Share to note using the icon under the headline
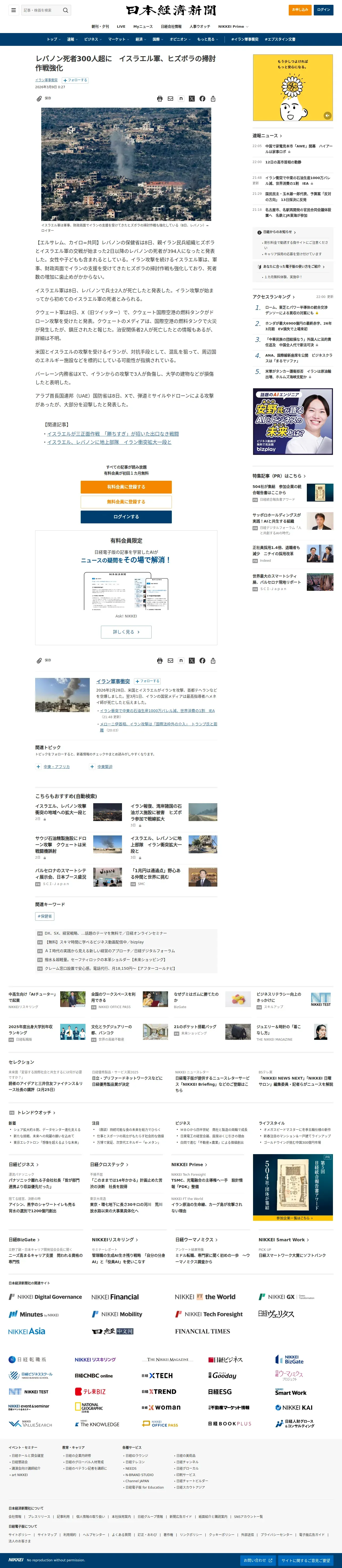The height and width of the screenshot is (1568, 342). pos(181,99)
